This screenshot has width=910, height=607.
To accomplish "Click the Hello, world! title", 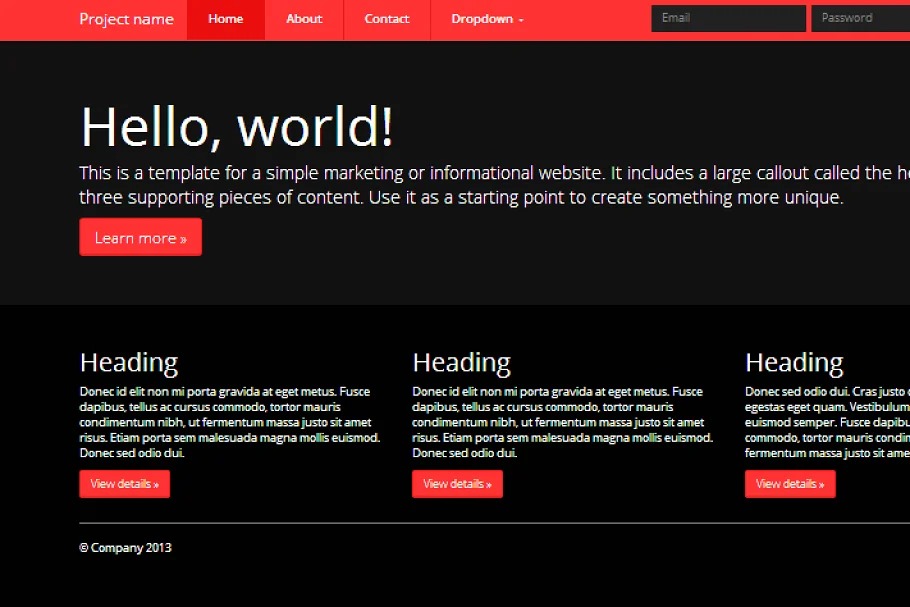I will click(x=237, y=127).
